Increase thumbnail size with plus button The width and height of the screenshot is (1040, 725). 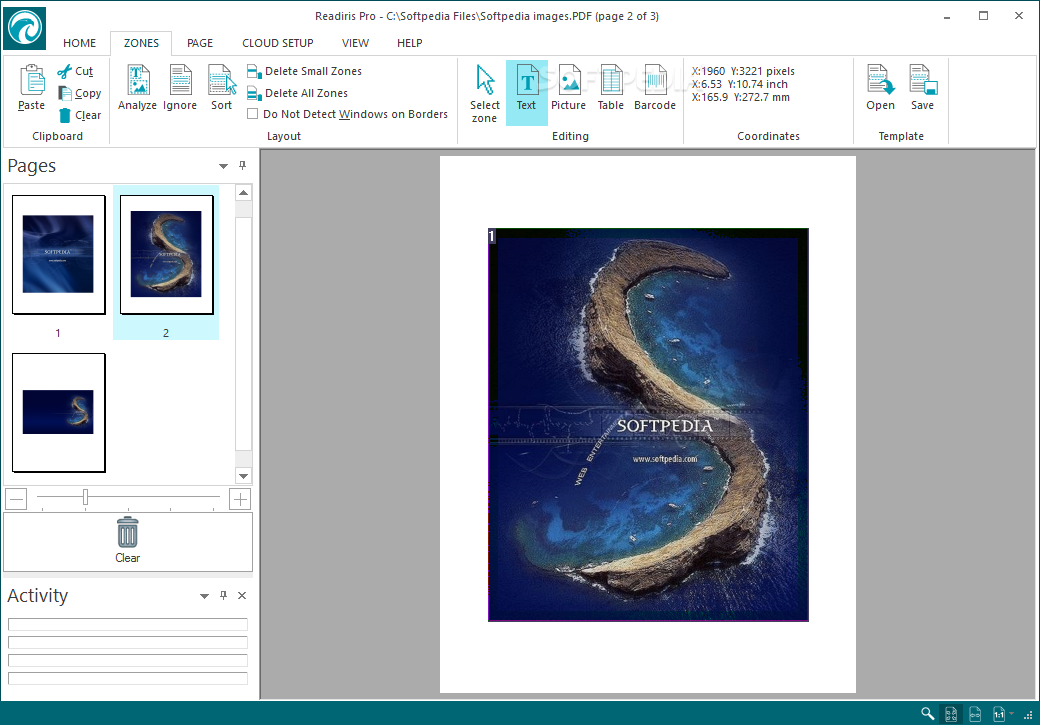pos(240,499)
